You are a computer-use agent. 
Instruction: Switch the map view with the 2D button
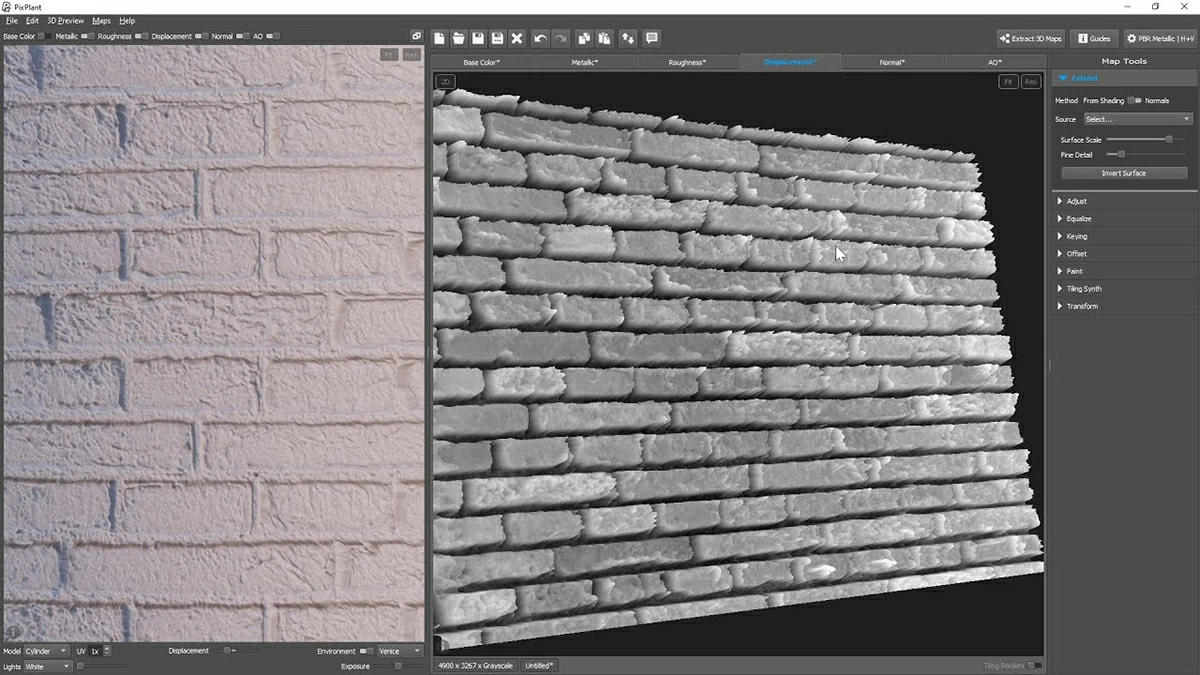[x=446, y=81]
